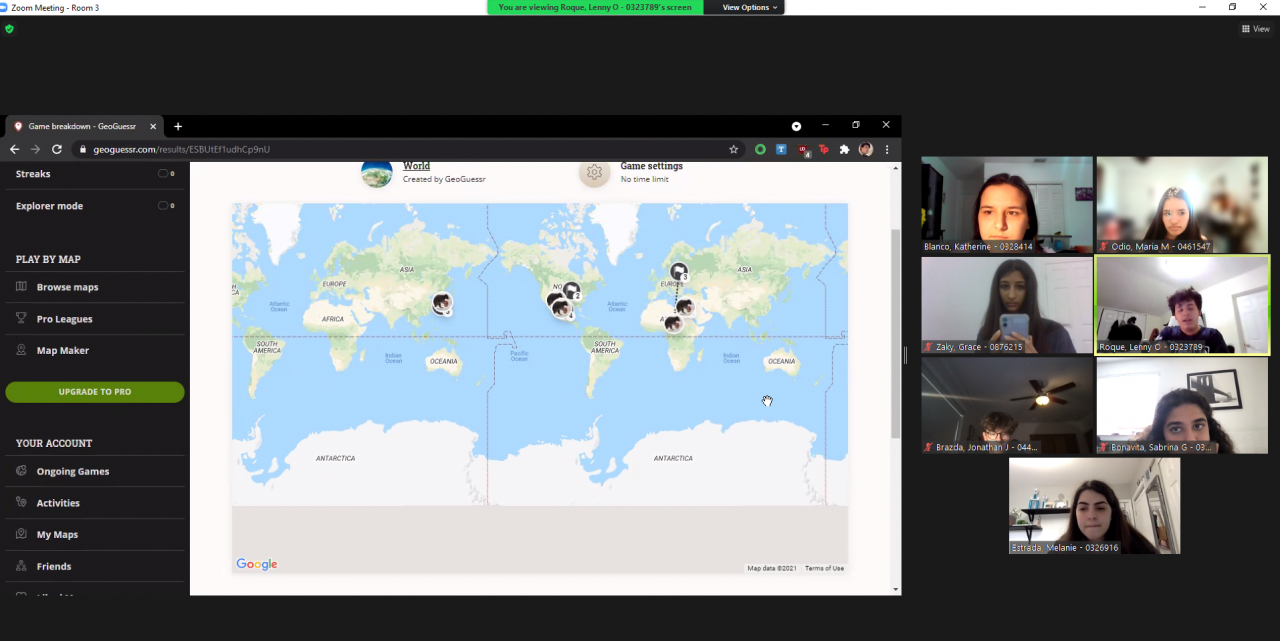Select the Game breakdown - GeoGuessr tab

click(x=85, y=126)
